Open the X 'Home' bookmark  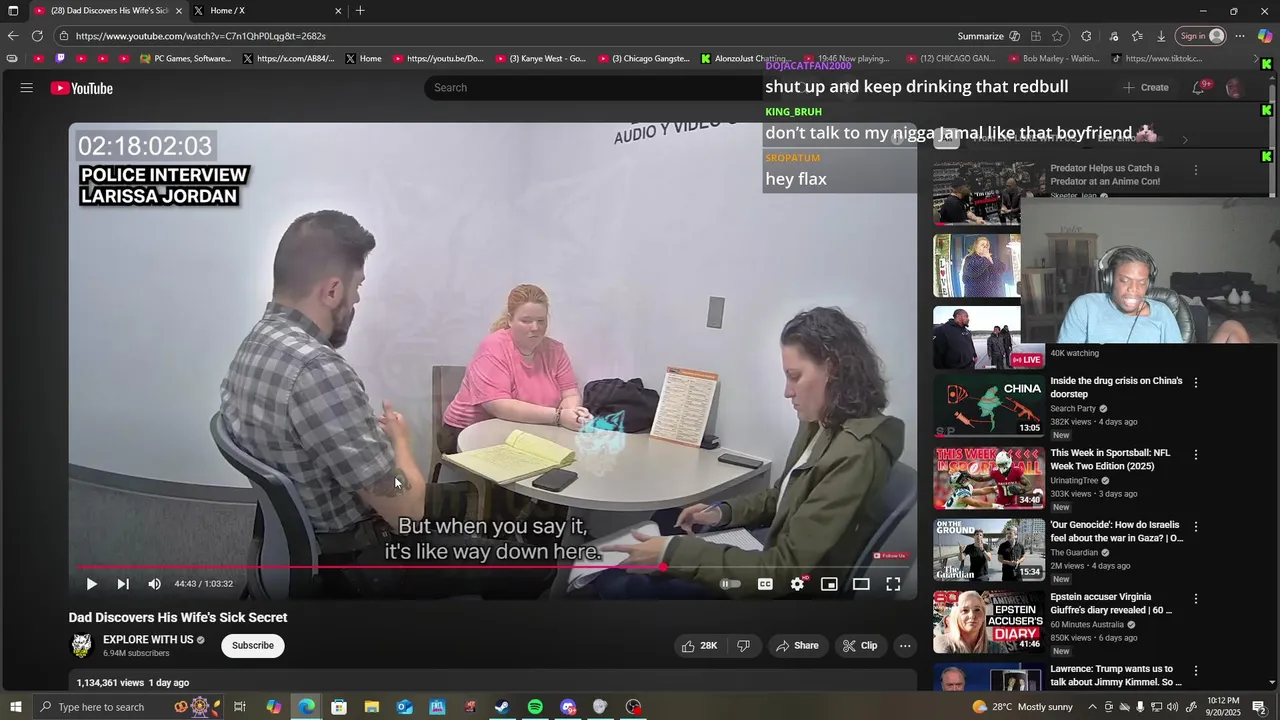point(363,59)
